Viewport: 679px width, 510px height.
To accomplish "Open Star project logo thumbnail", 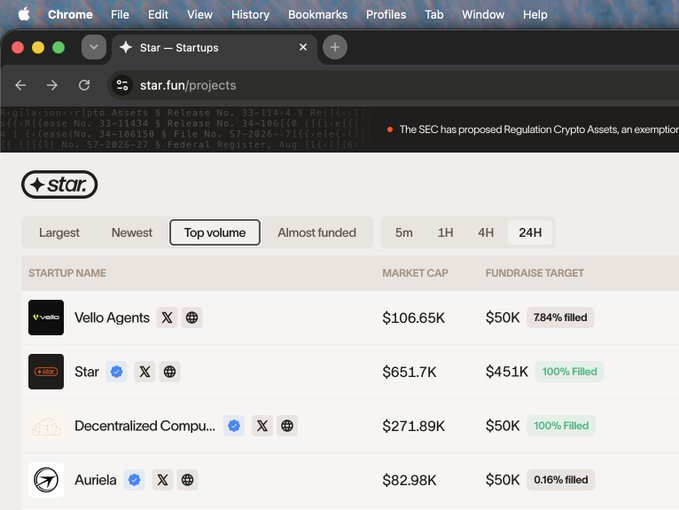I will click(46, 371).
